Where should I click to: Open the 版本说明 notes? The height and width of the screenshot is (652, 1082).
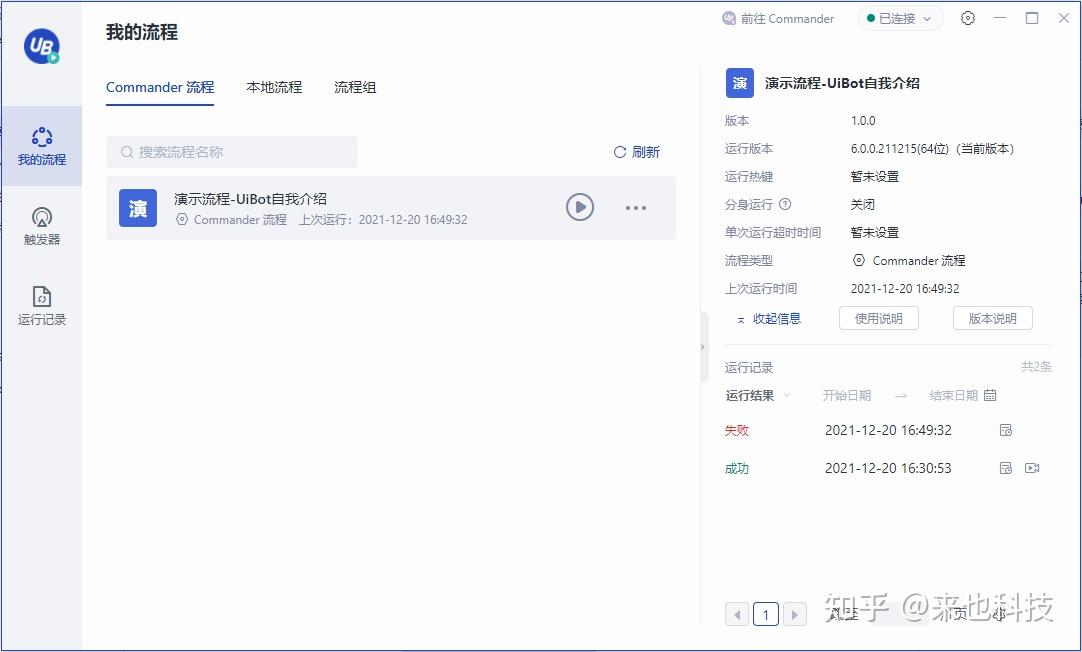tap(992, 317)
